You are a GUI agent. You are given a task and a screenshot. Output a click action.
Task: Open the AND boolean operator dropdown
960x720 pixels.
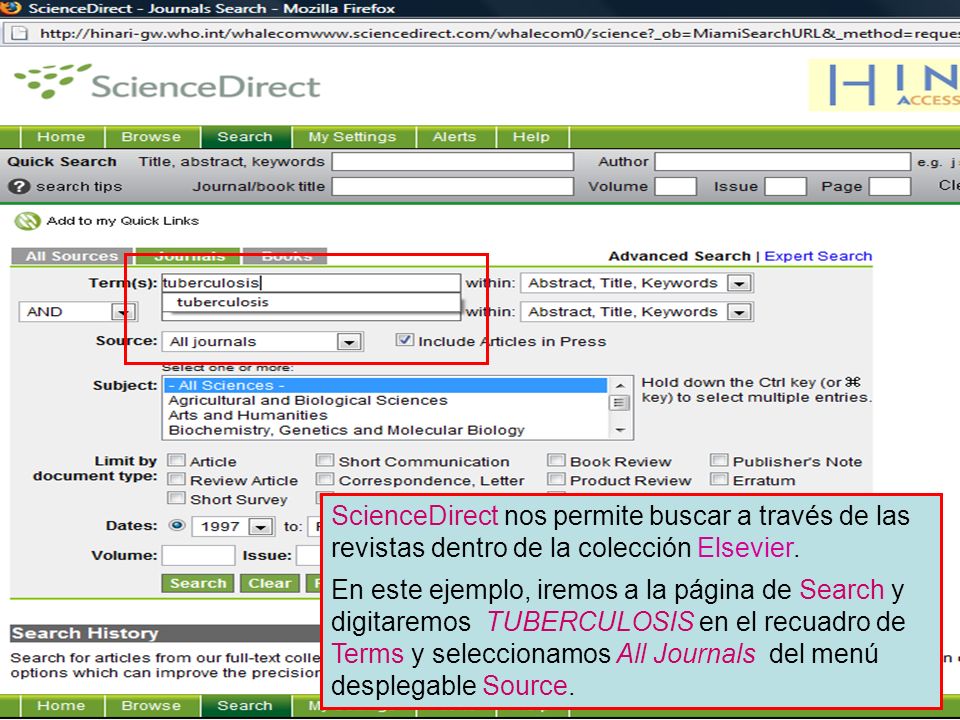pos(78,312)
